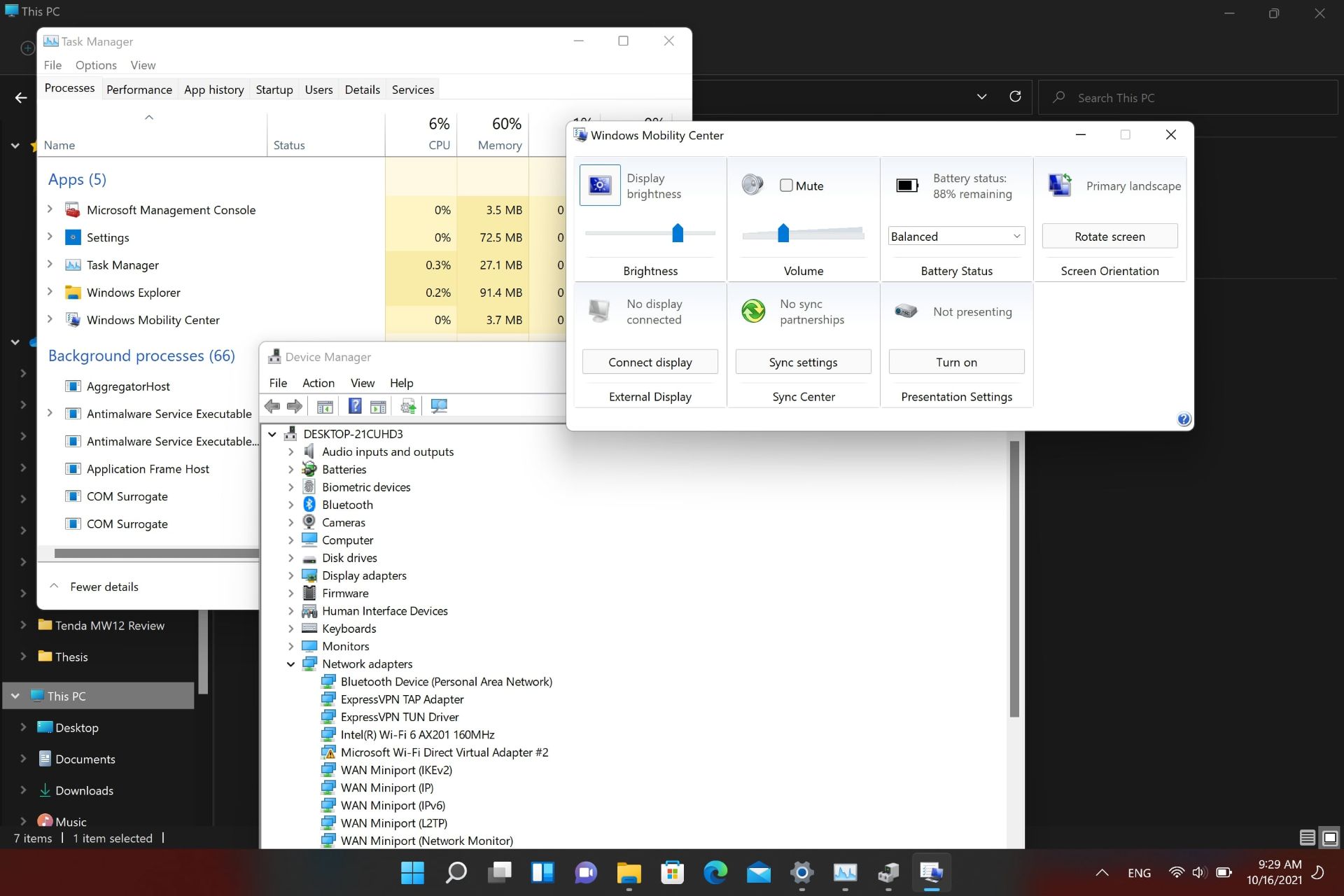This screenshot has width=1344, height=896.
Task: Click the External Display connect icon
Action: [600, 311]
